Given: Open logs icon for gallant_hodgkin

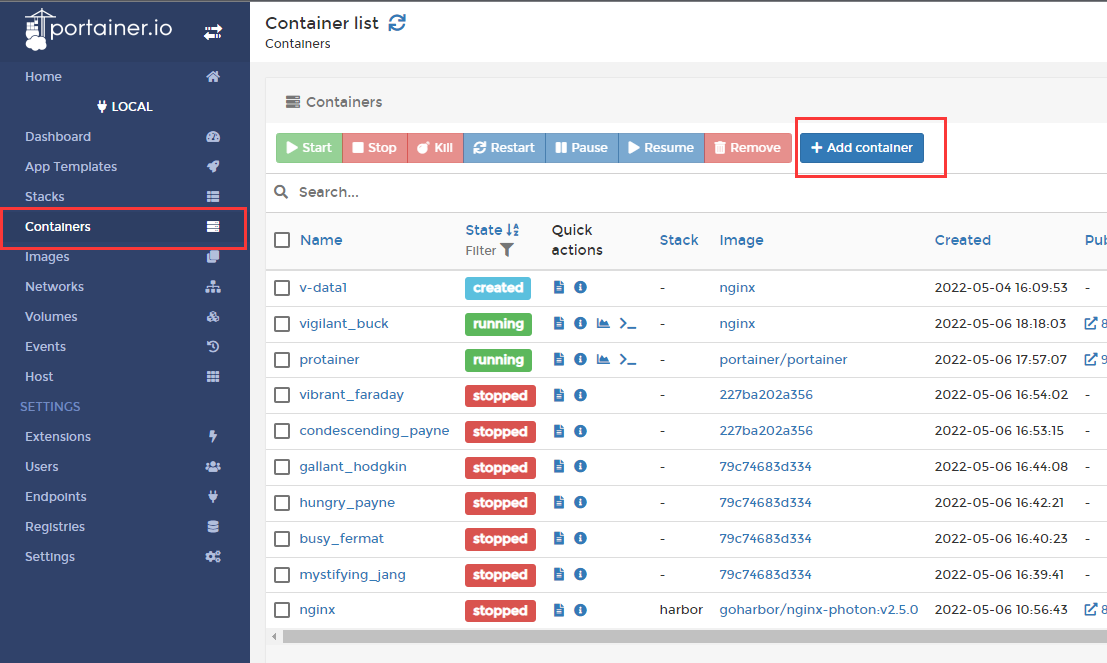Looking at the screenshot, I should pyautogui.click(x=558, y=467).
